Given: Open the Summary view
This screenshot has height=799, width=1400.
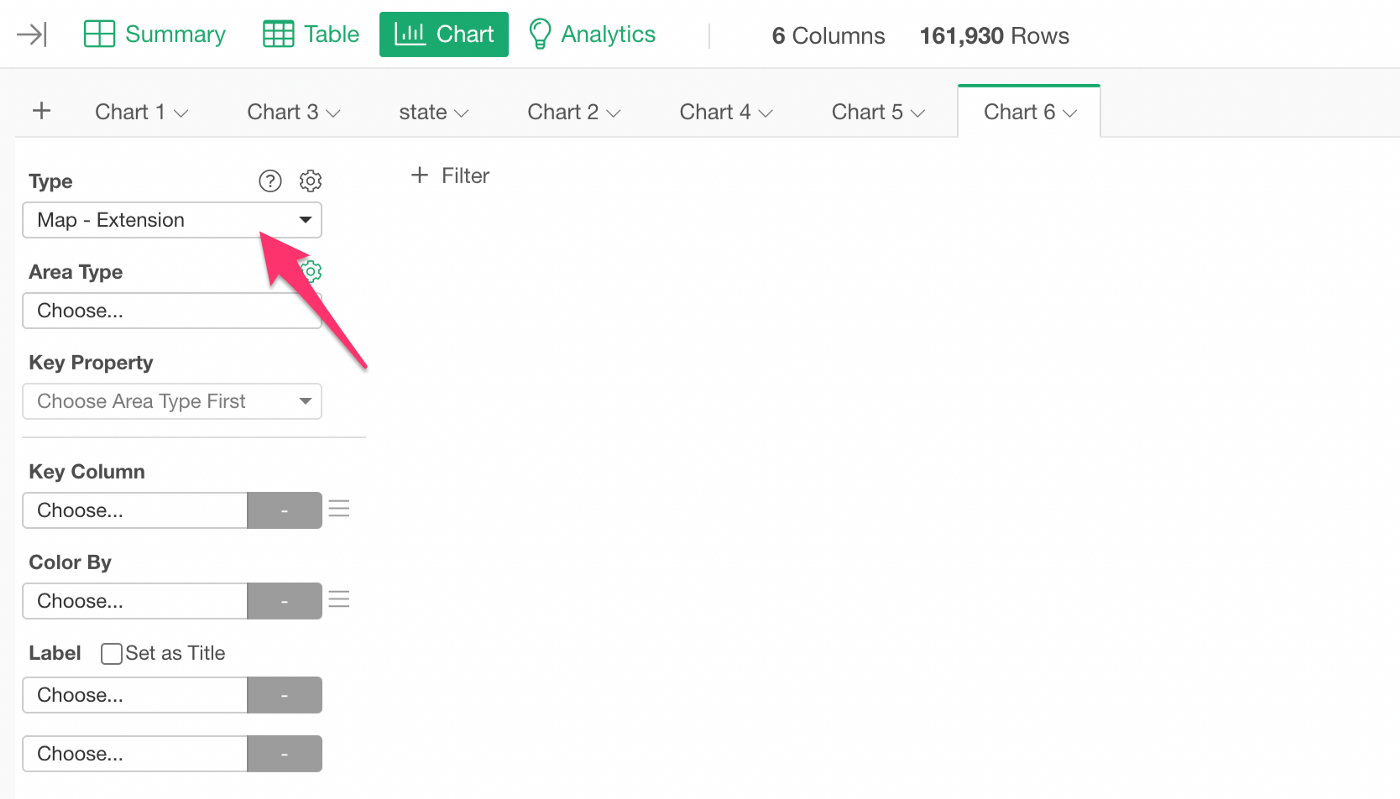Looking at the screenshot, I should point(155,34).
